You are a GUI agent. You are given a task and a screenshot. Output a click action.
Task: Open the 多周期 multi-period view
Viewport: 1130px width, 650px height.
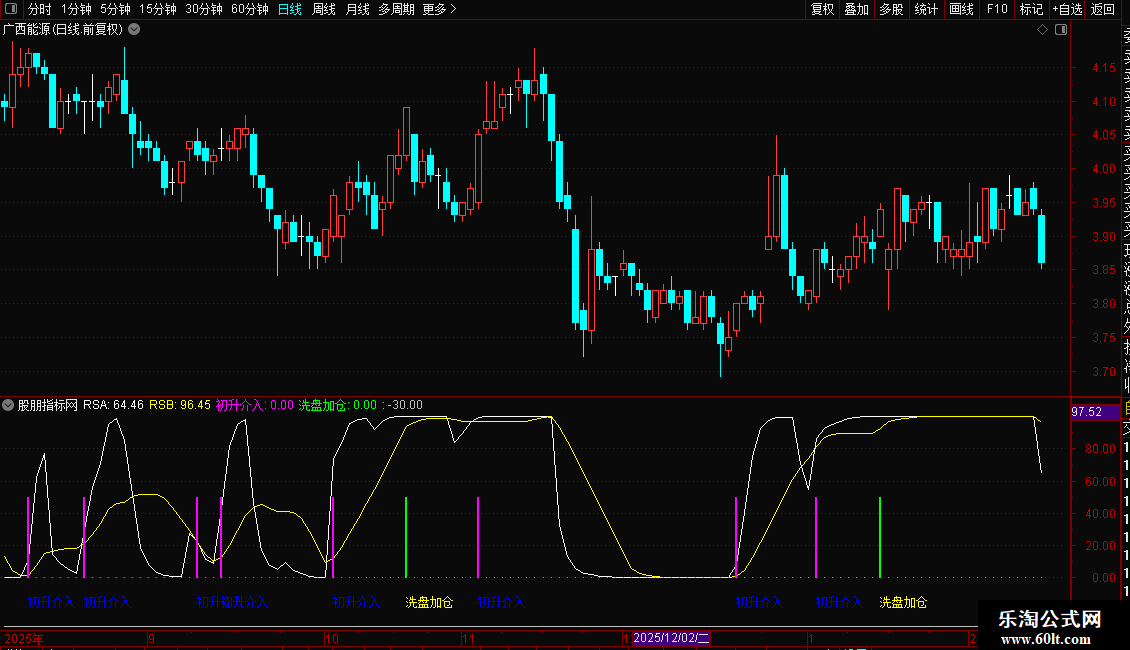(x=396, y=10)
